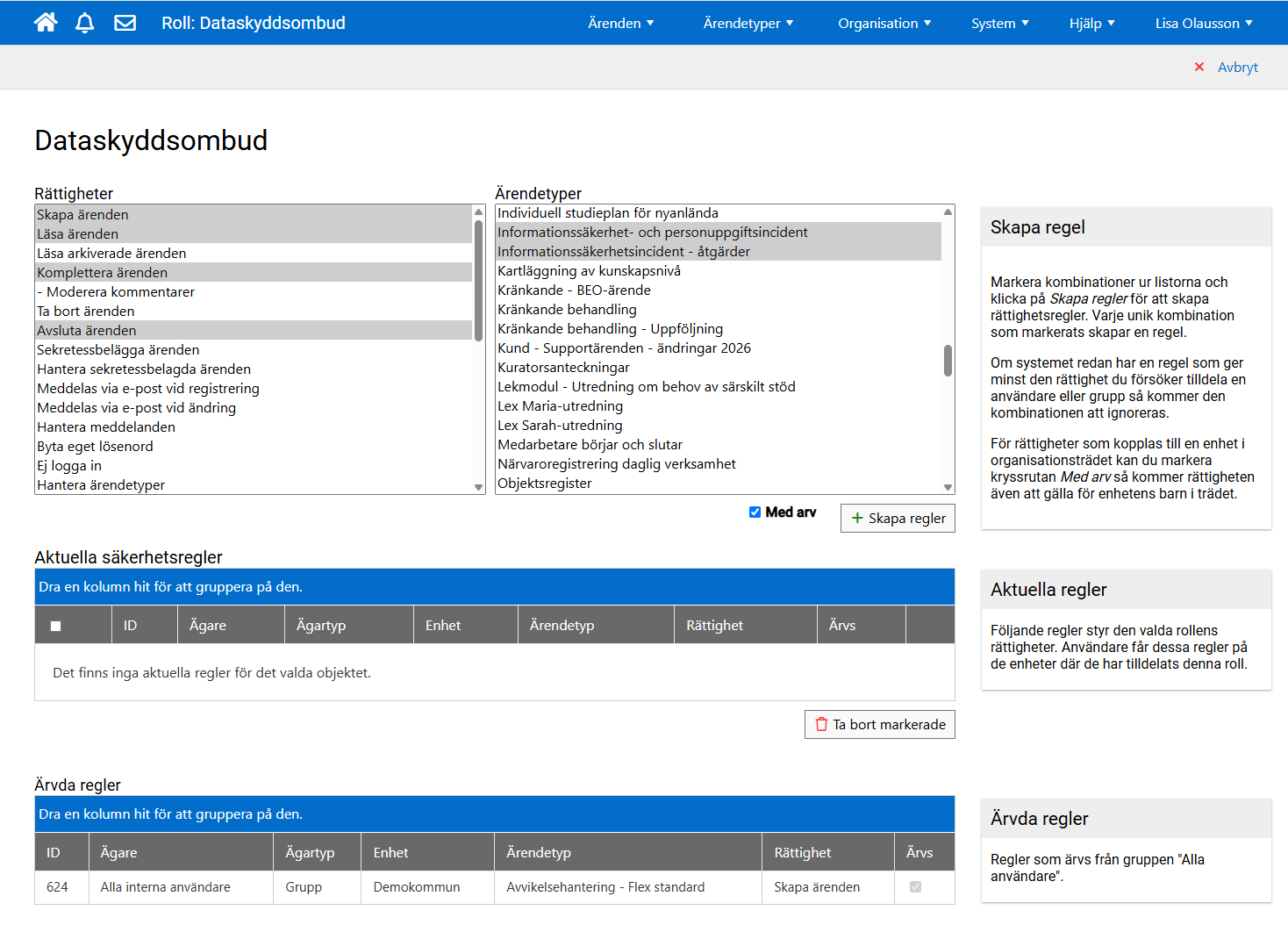1288x939 pixels.
Task: Click 'Alla interna användare' in inherited rules
Action: 166,887
